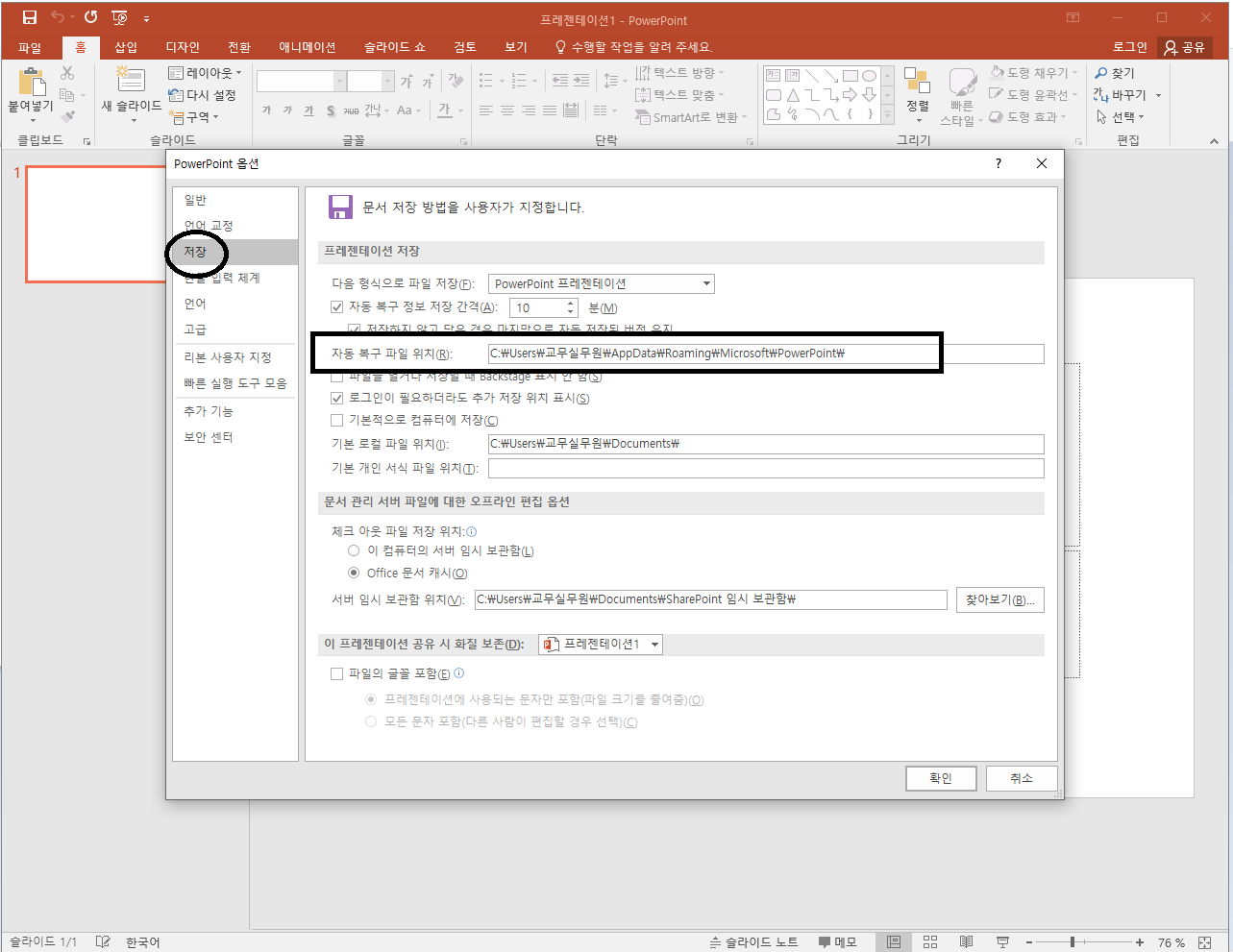Screen dimensions: 1233x952
Task: Enable '파일의 글꼴 포함' checkbox
Action: click(x=336, y=674)
